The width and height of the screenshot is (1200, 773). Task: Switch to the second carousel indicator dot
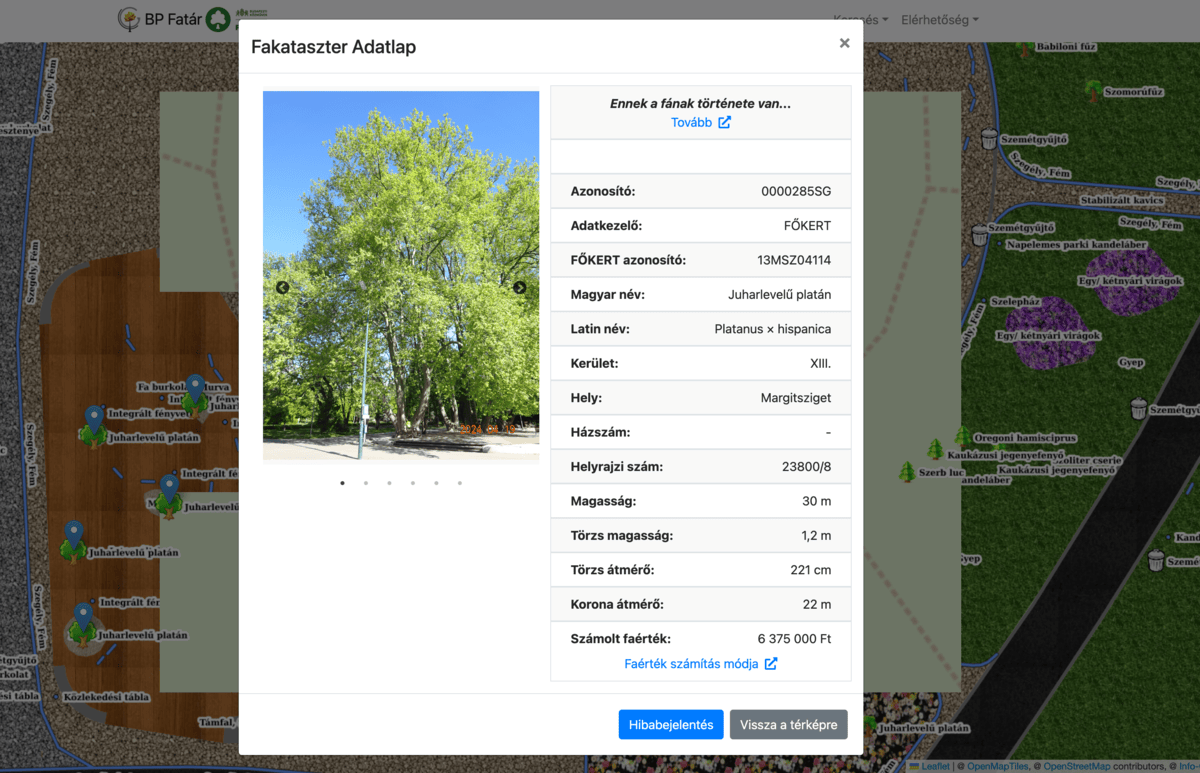[366, 483]
